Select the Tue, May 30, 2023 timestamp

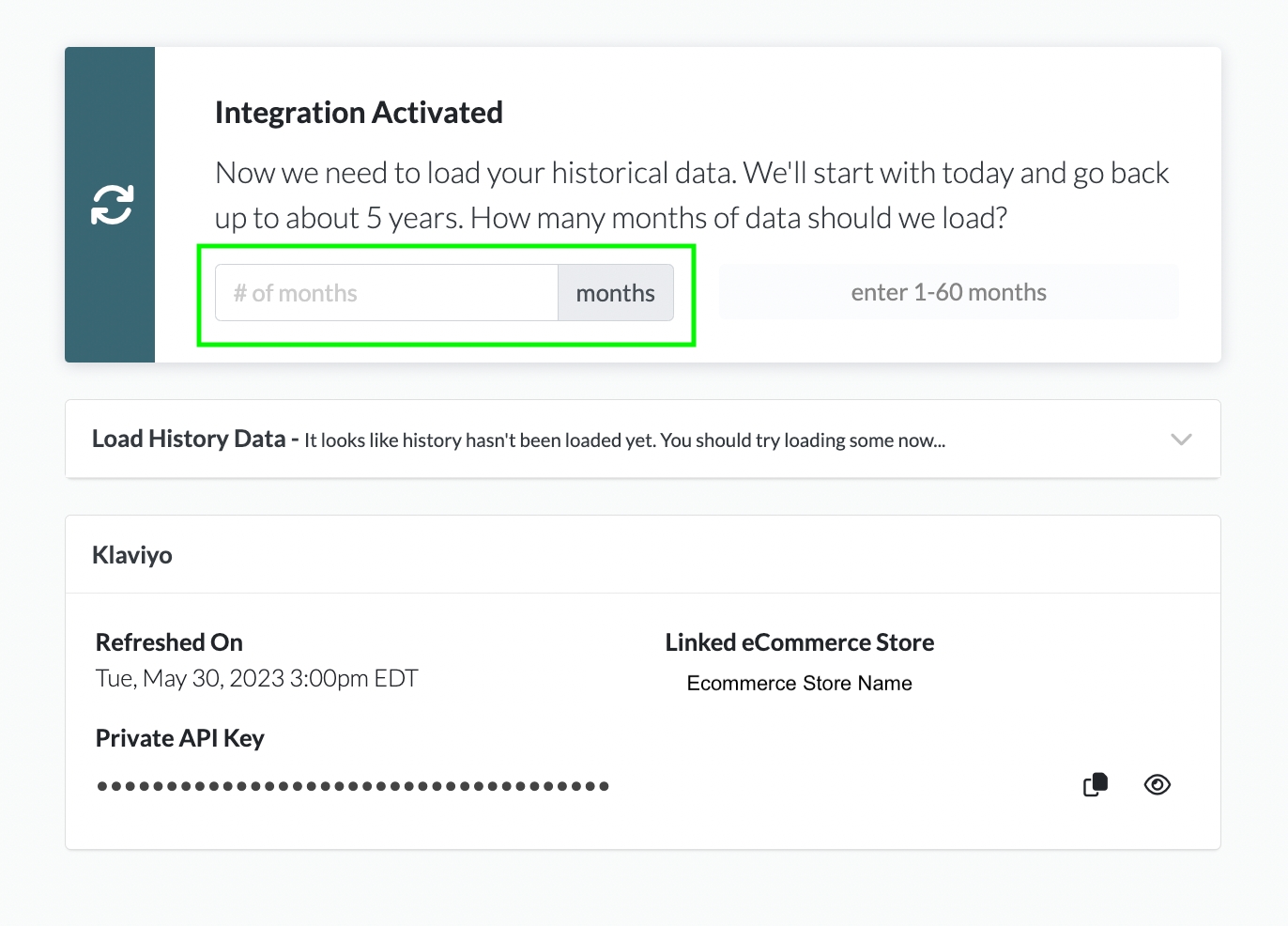(256, 678)
